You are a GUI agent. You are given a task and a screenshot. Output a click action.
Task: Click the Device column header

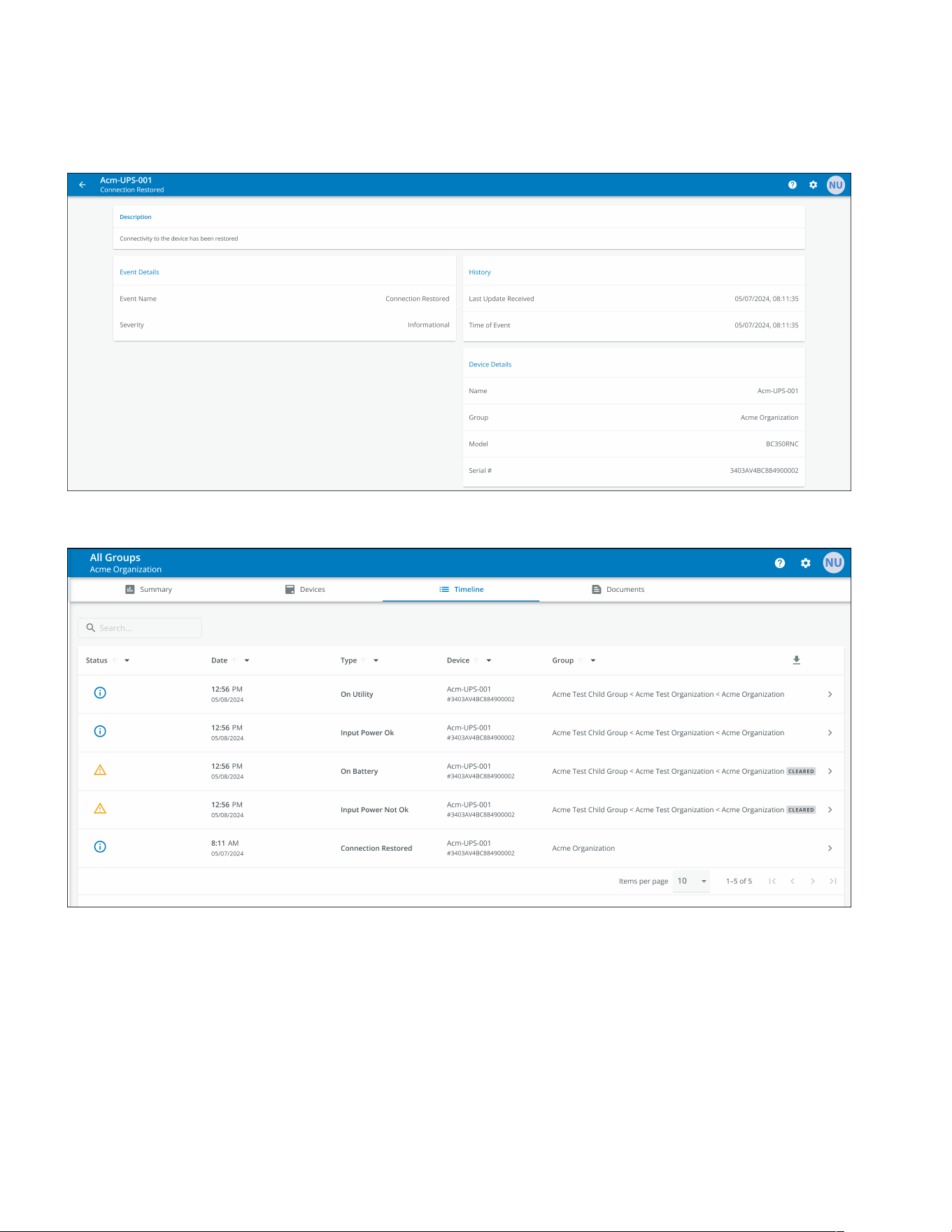click(x=458, y=660)
